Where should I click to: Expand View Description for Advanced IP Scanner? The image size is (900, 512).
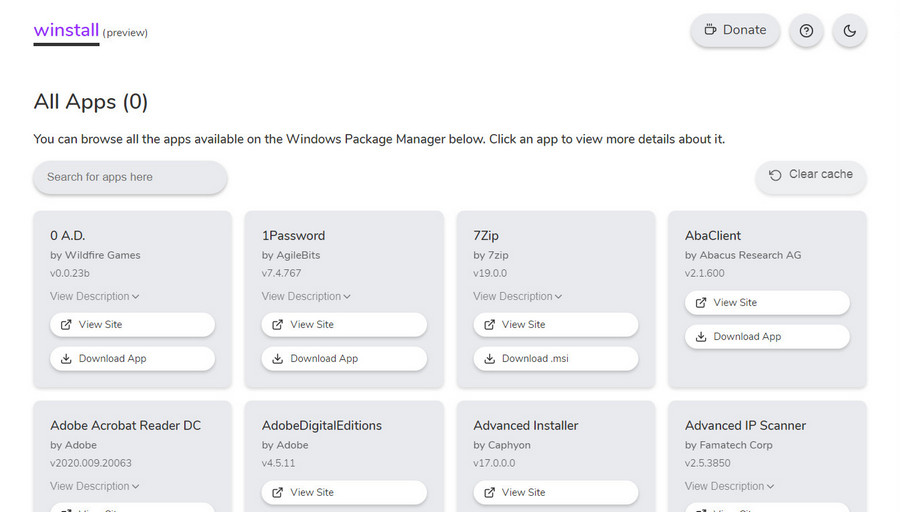[730, 486]
